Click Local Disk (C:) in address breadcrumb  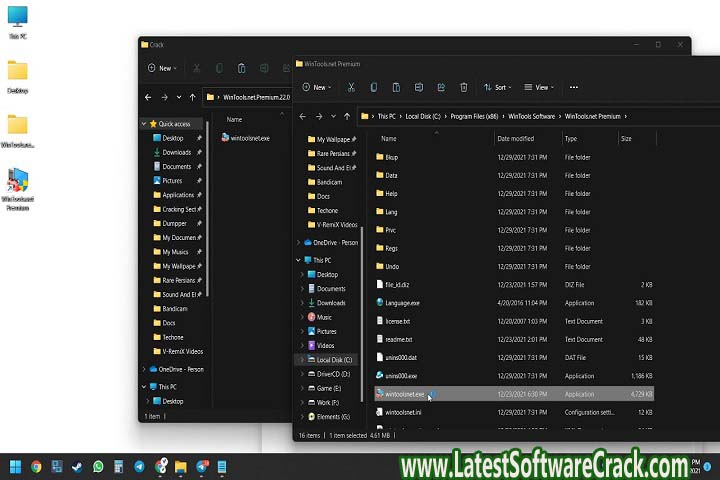pyautogui.click(x=423, y=117)
